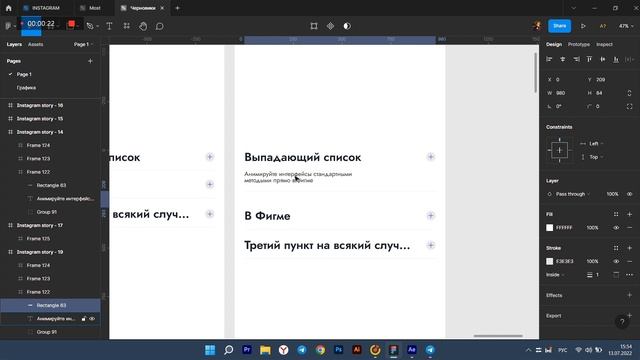The image size is (640, 360).
Task: Open advanced stroke settings three dots
Action: pyautogui.click(x=629, y=275)
